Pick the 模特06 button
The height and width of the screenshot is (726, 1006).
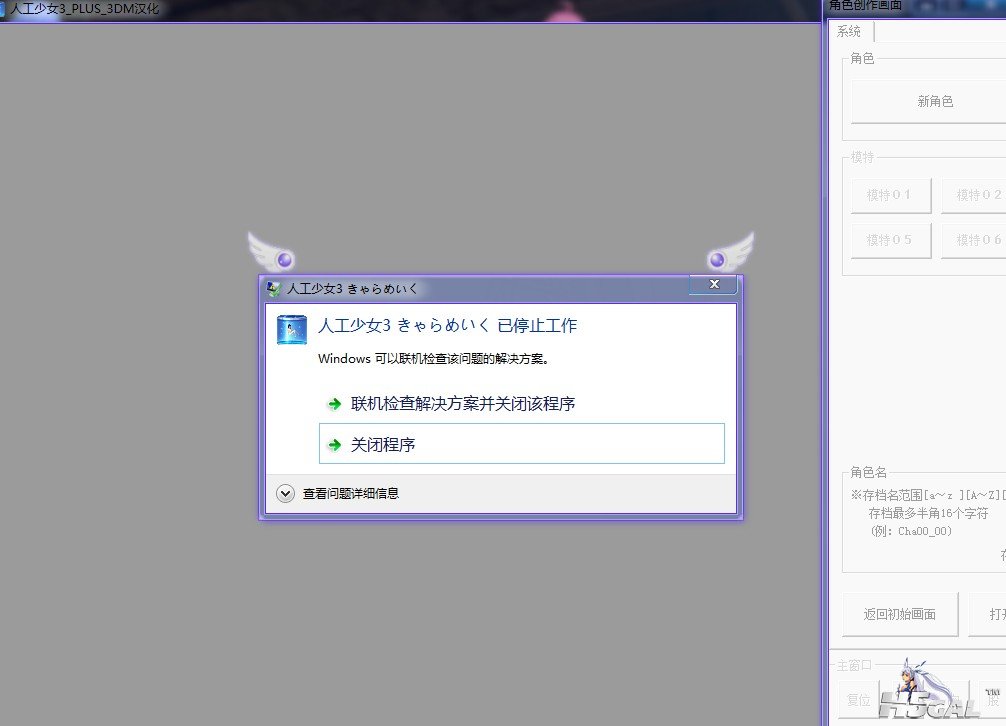pyautogui.click(x=974, y=240)
